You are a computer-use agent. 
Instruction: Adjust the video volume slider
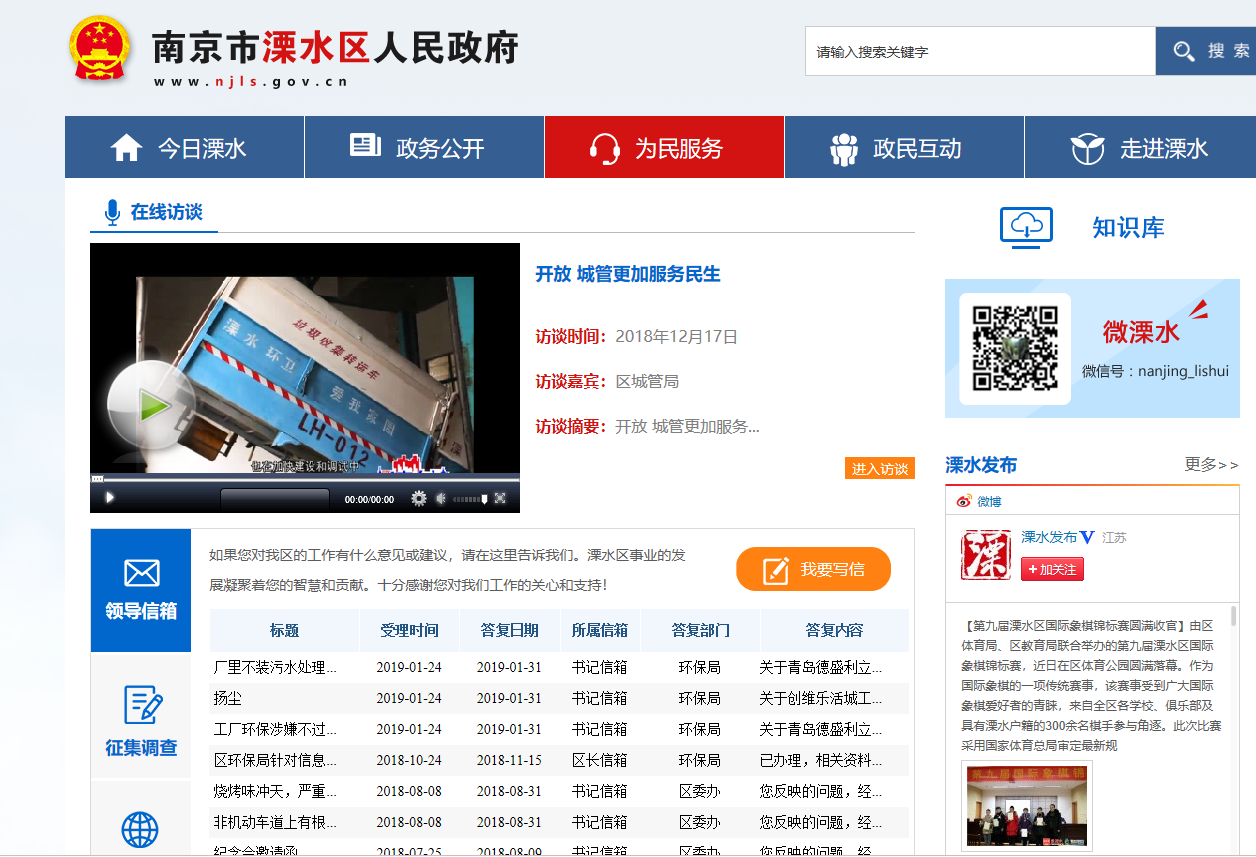click(x=470, y=498)
